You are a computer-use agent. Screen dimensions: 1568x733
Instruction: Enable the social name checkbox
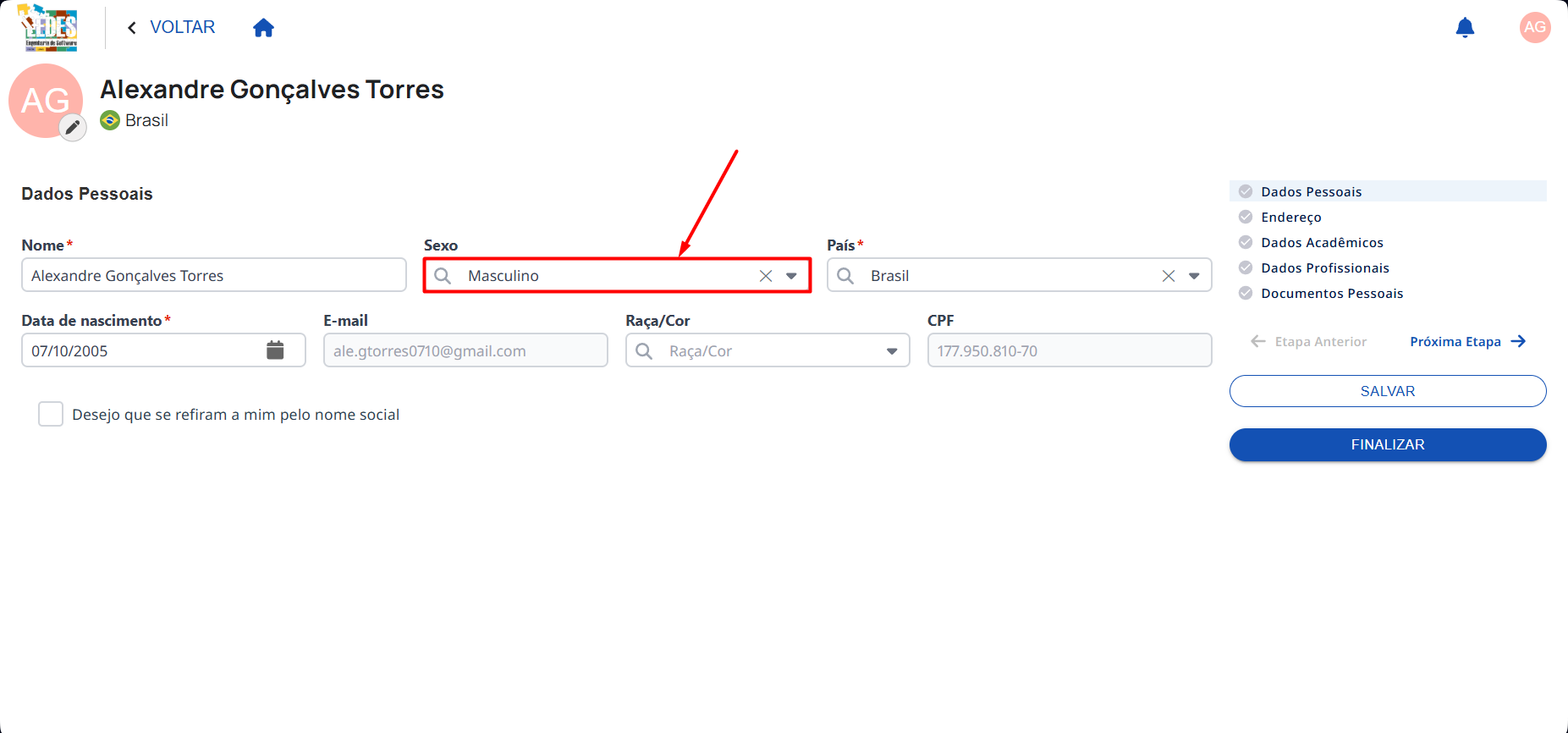(x=51, y=414)
